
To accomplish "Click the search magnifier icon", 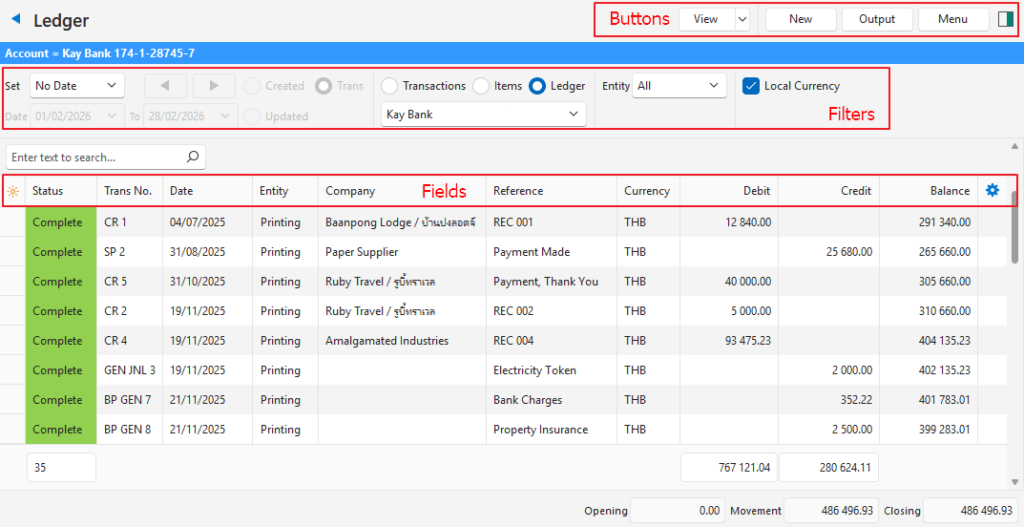I will [x=193, y=157].
